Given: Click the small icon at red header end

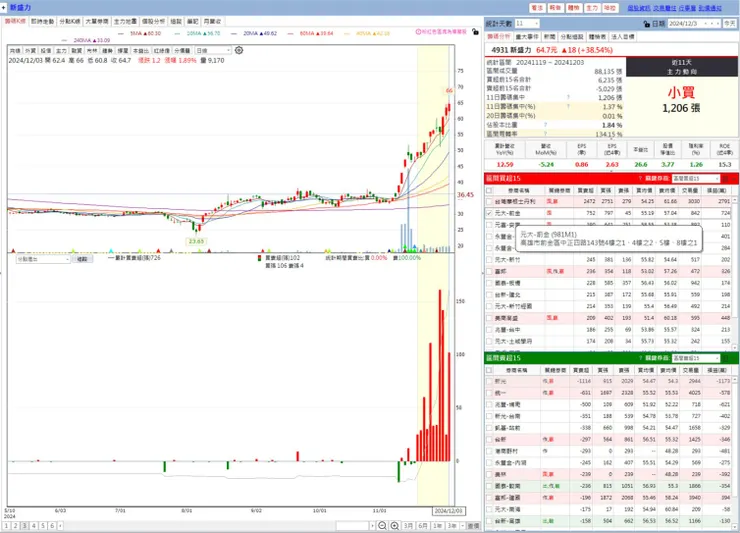Looking at the screenshot, I should 725,178.
